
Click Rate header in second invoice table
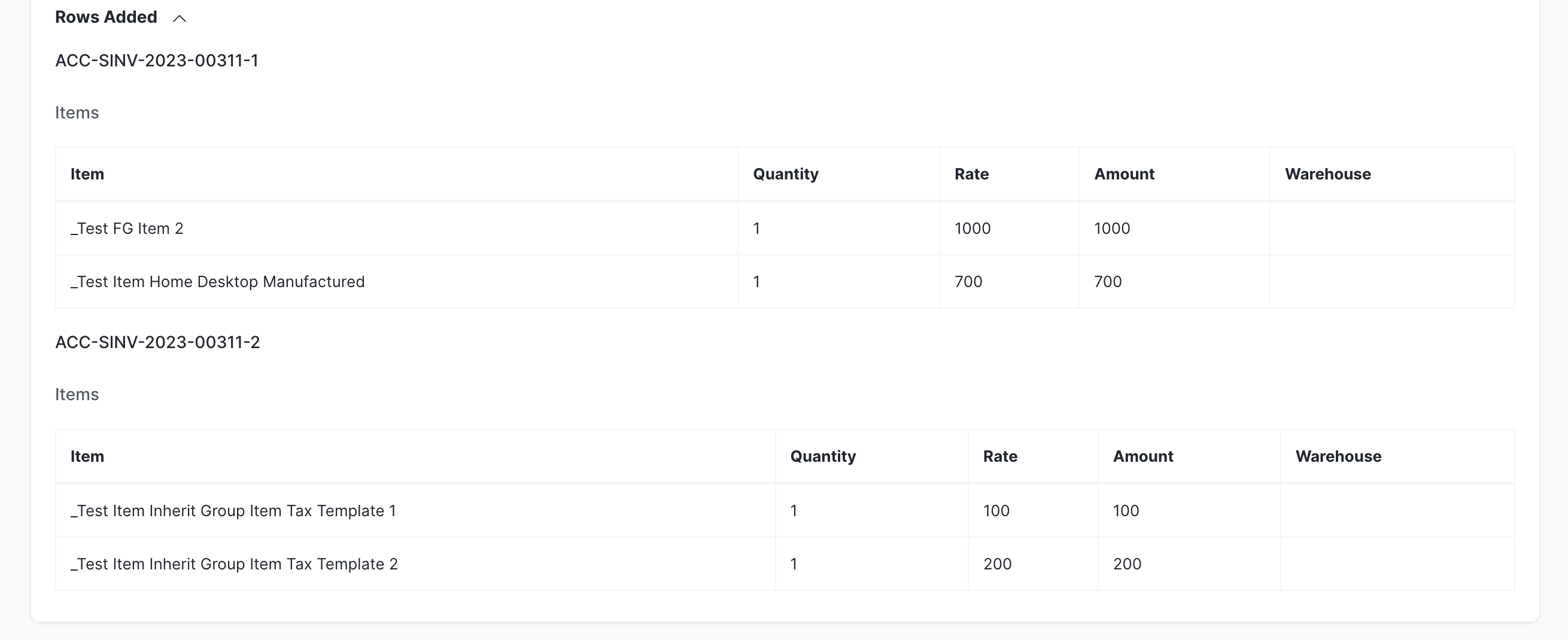(999, 456)
